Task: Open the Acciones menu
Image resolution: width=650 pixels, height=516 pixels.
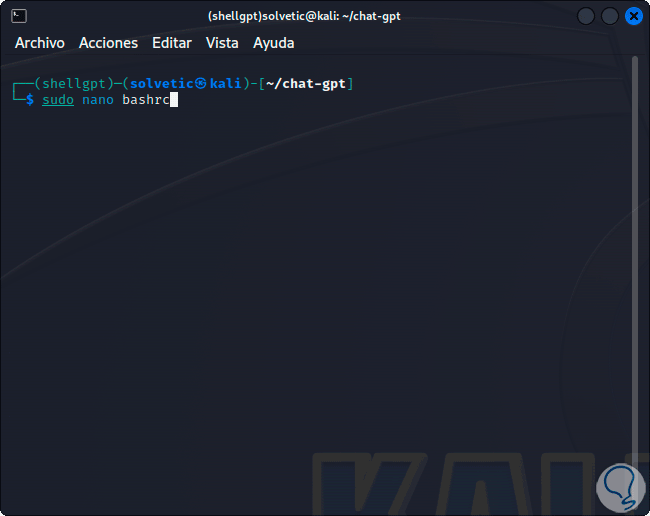Action: pyautogui.click(x=108, y=43)
